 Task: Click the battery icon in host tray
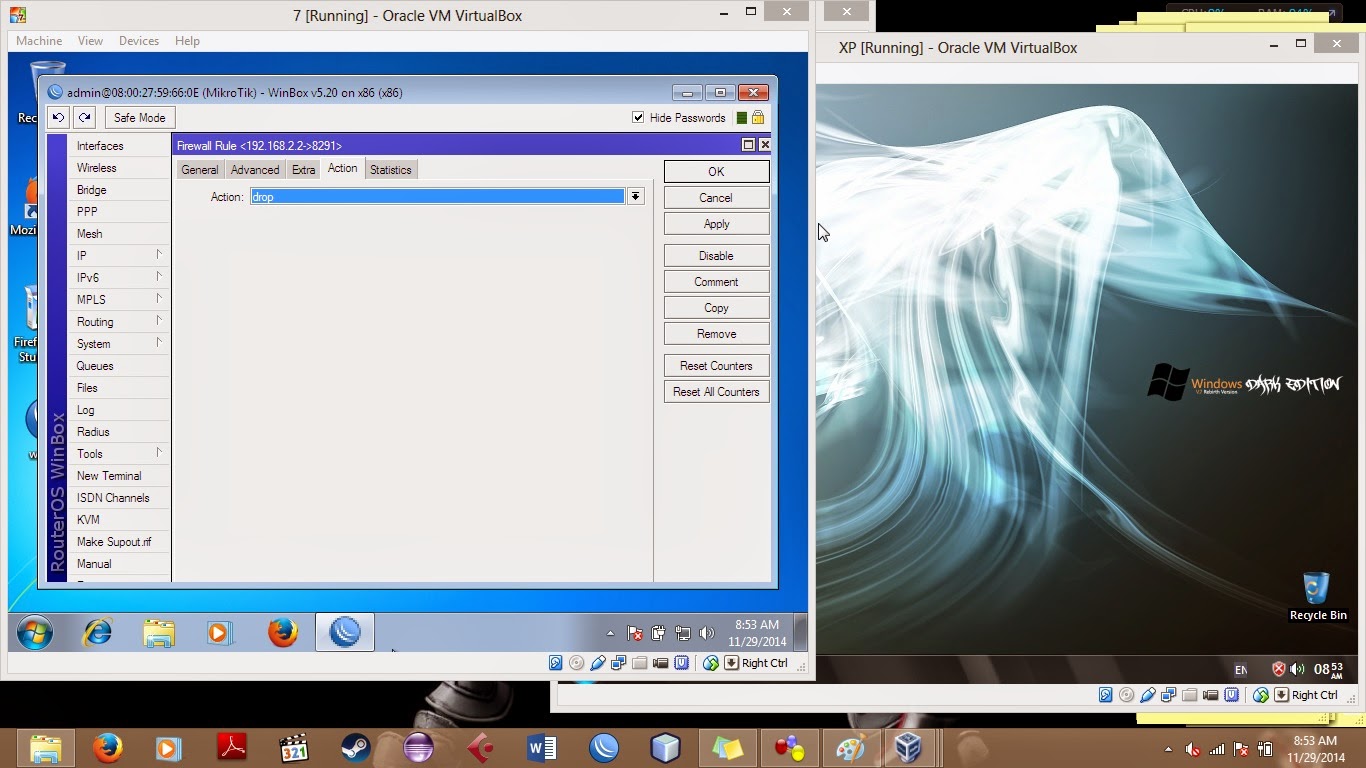[1265, 749]
